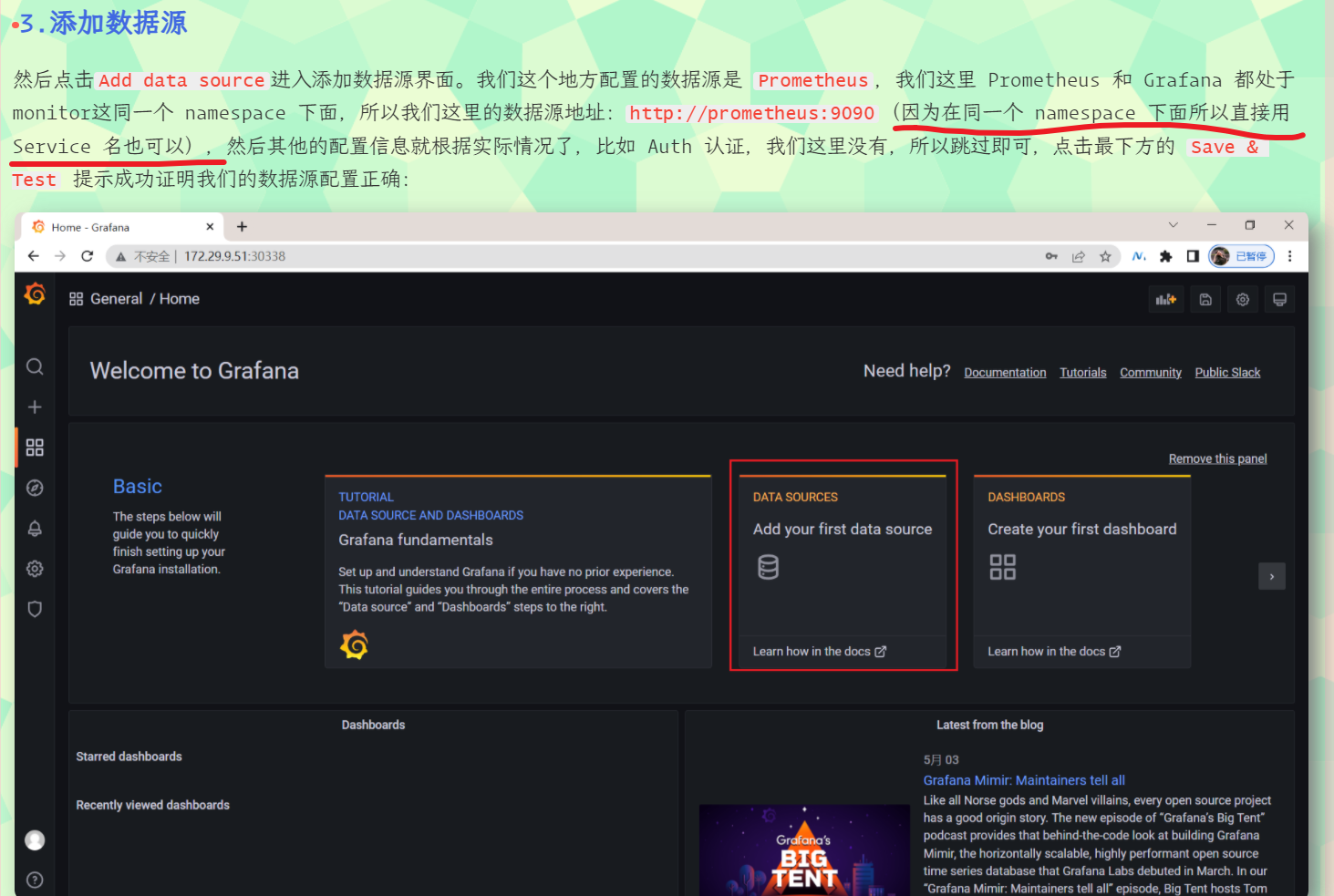Click the Welcome to Grafana title
Screen dimensions: 1334x896
click(x=194, y=371)
